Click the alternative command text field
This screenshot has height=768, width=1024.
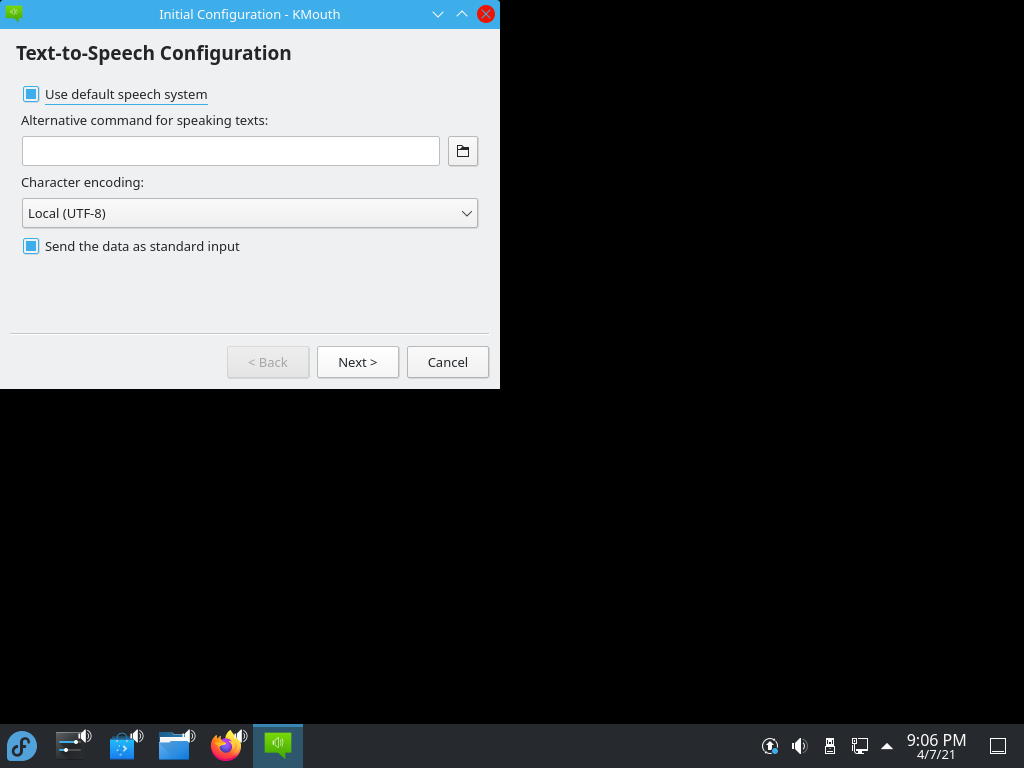point(231,151)
